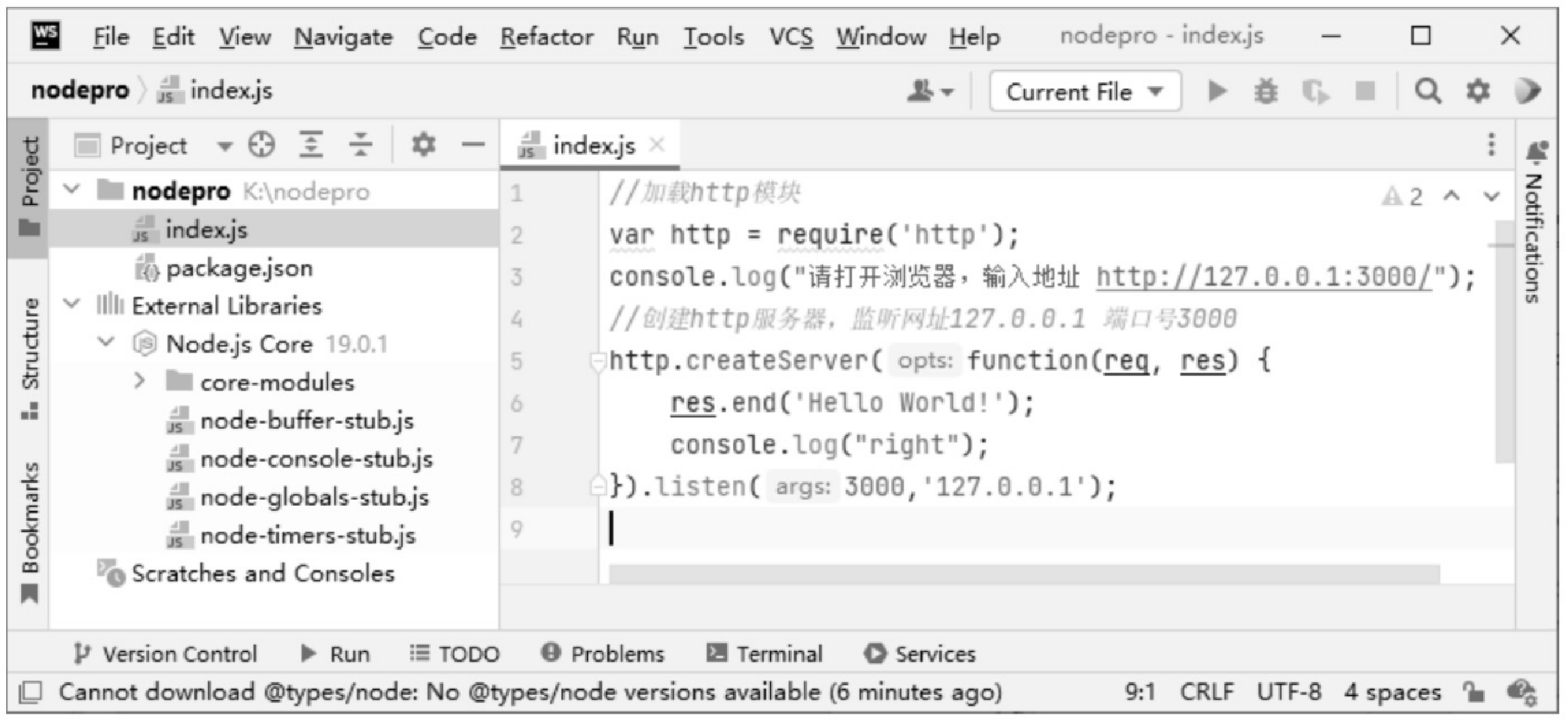Toggle the Project tool window stripe button
Viewport: 1568px width, 727px height.
click(x=29, y=186)
